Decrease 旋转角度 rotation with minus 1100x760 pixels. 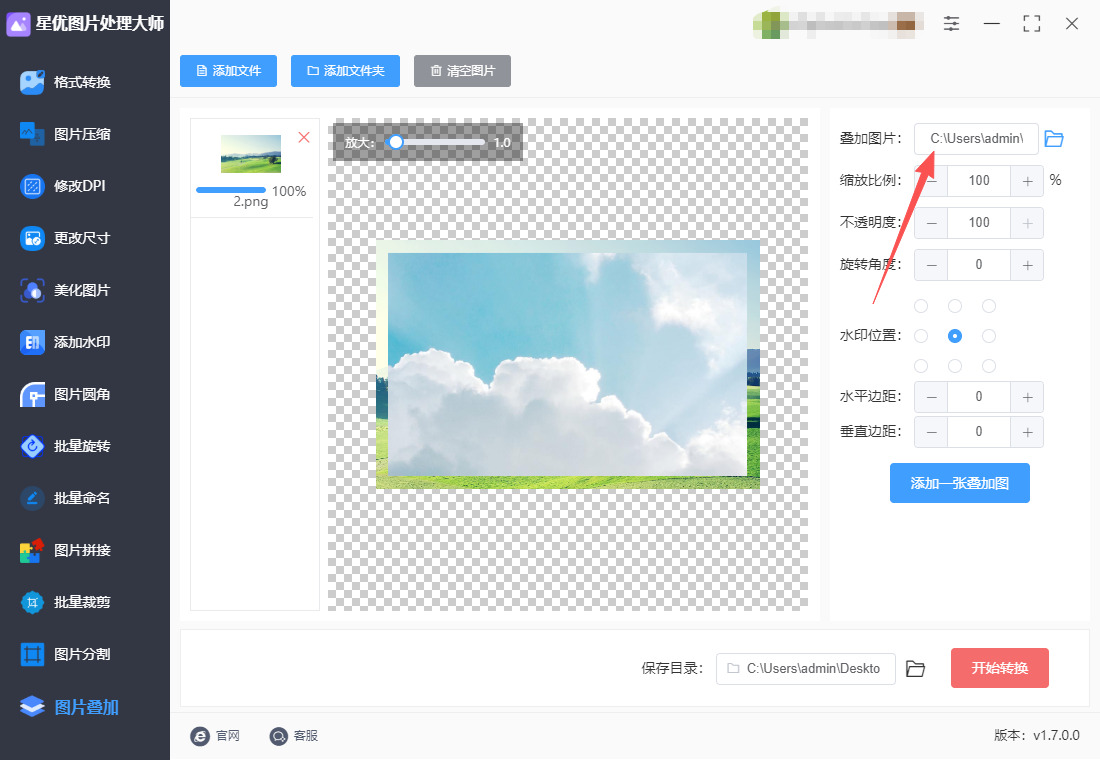coord(931,265)
